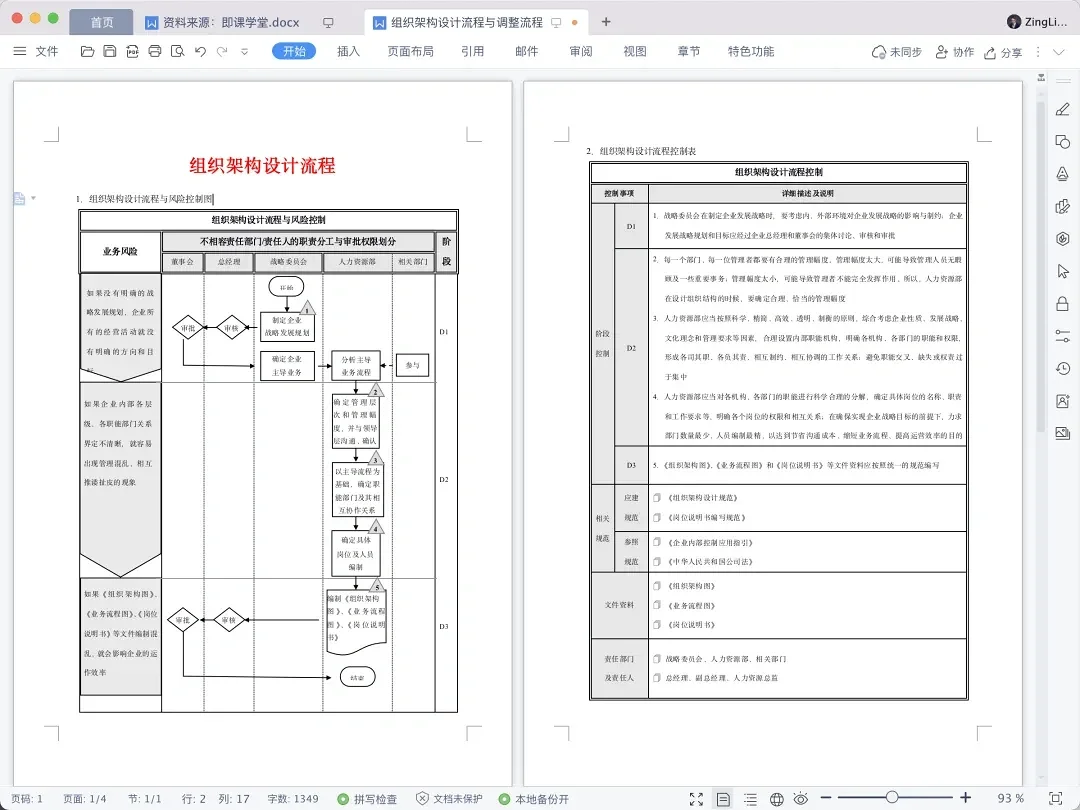Viewport: 1080px width, 810px height.
Task: Expand the browser tab dropdown next to document title
Action: (558, 21)
